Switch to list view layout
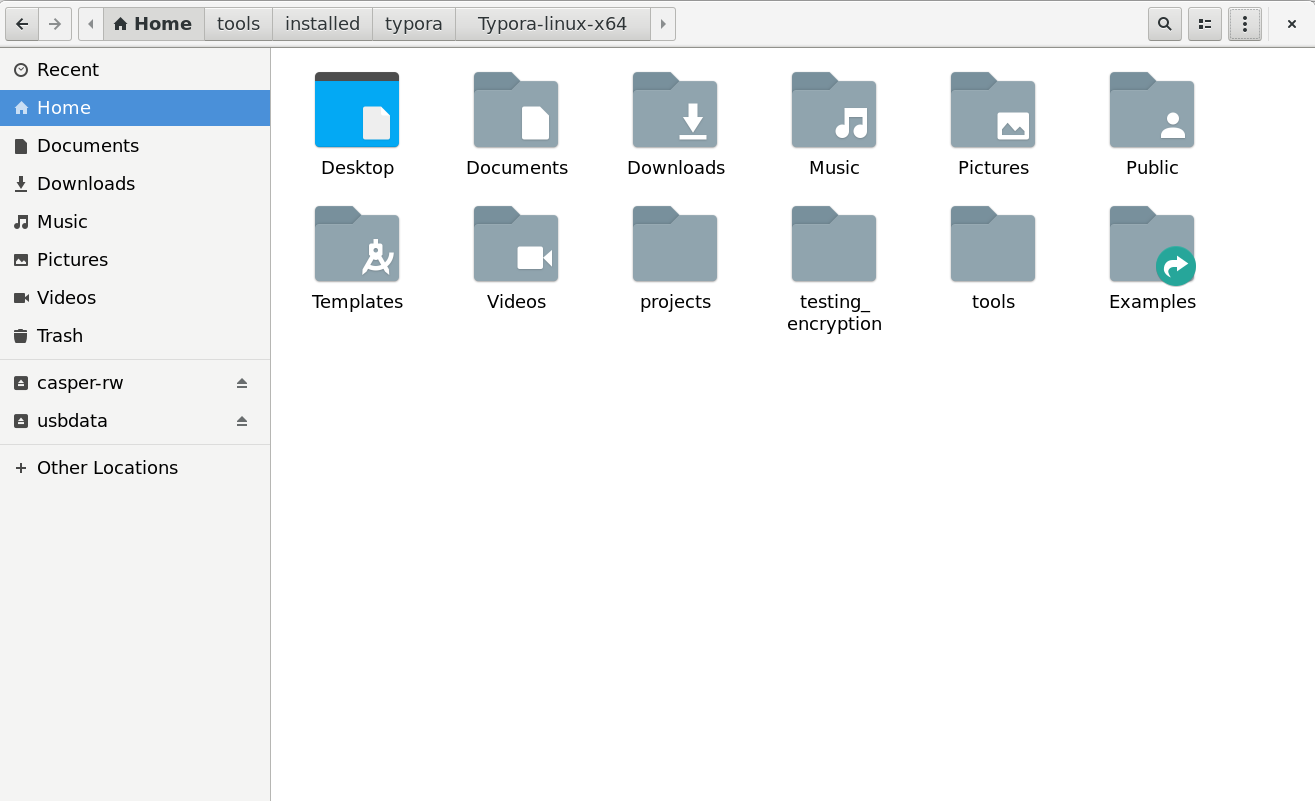1315x801 pixels. 1204,23
